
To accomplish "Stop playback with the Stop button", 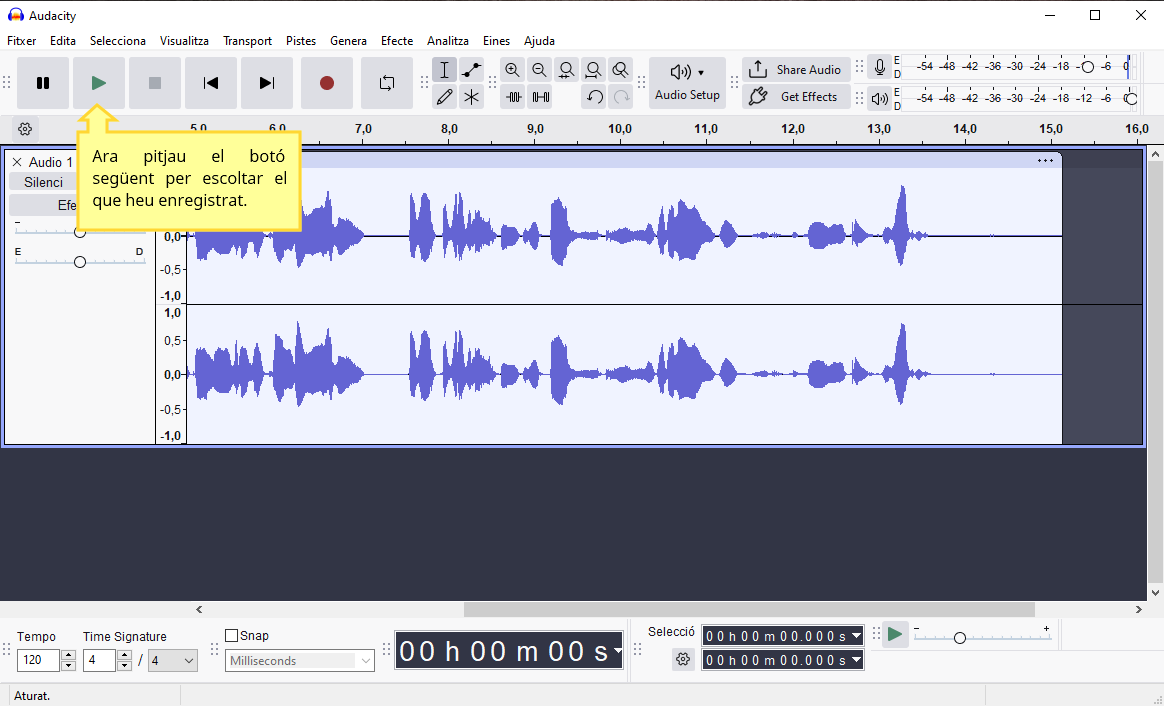I will [154, 83].
